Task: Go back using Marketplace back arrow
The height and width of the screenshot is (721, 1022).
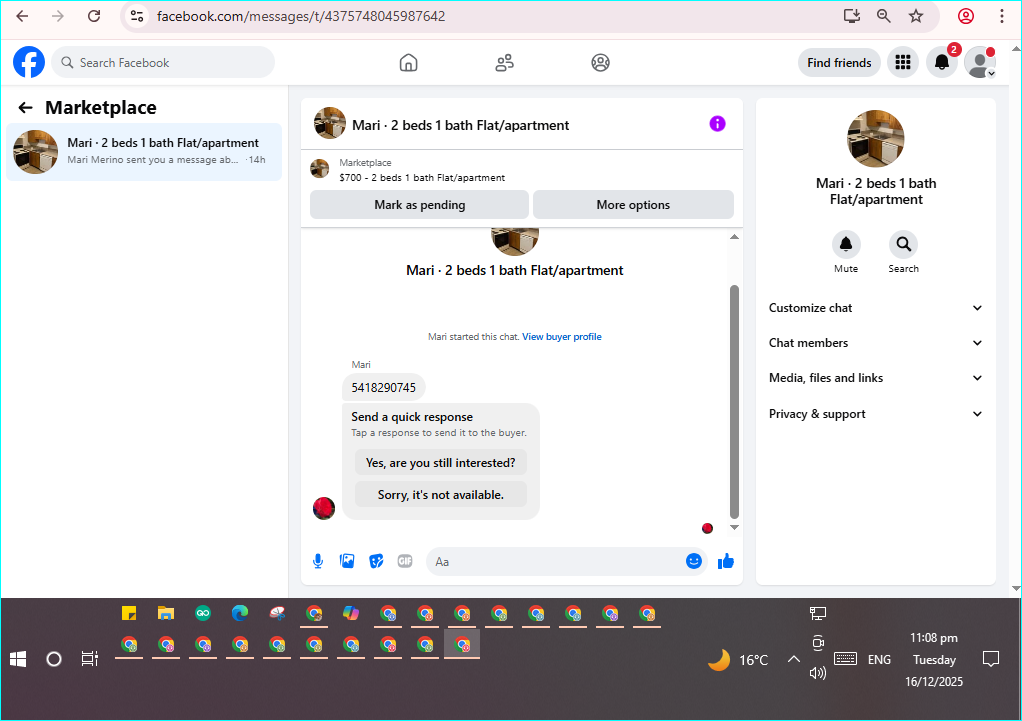Action: 25,108
